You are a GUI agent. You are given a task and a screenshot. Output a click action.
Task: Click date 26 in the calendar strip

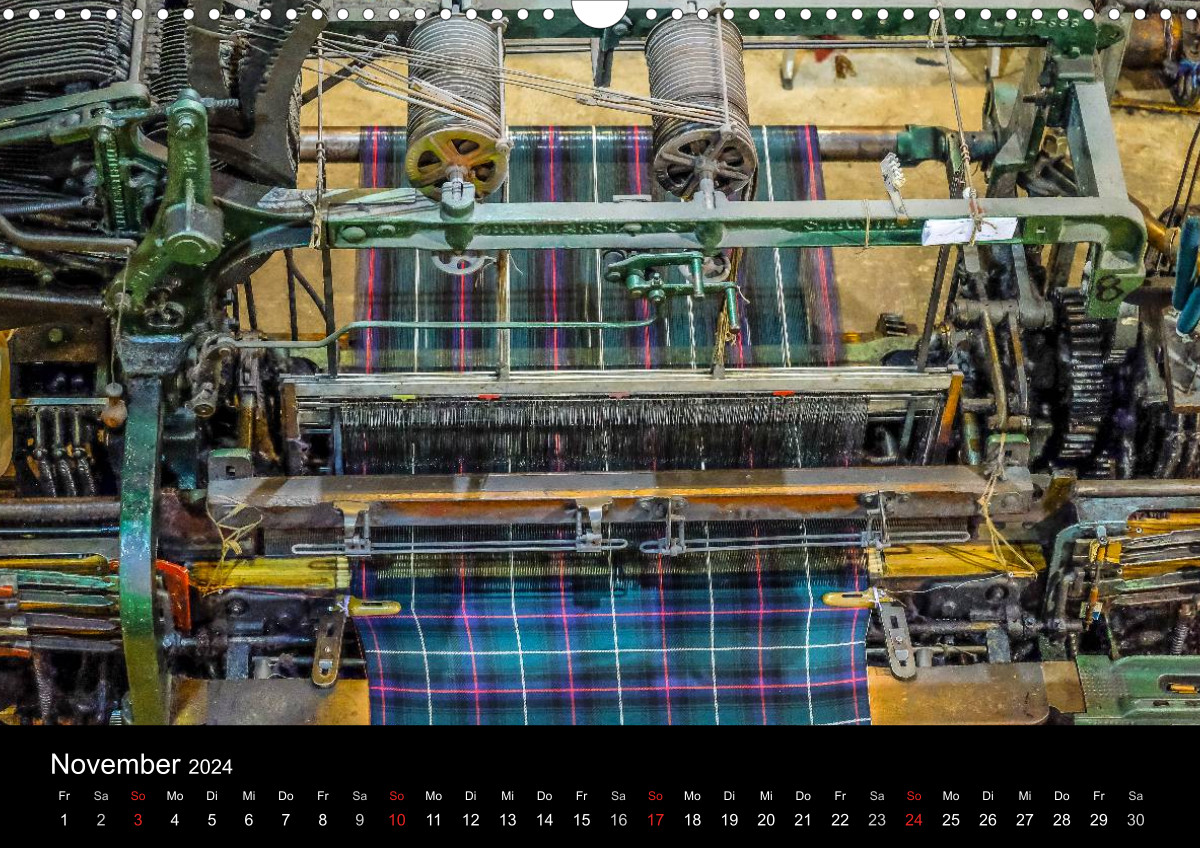988,820
